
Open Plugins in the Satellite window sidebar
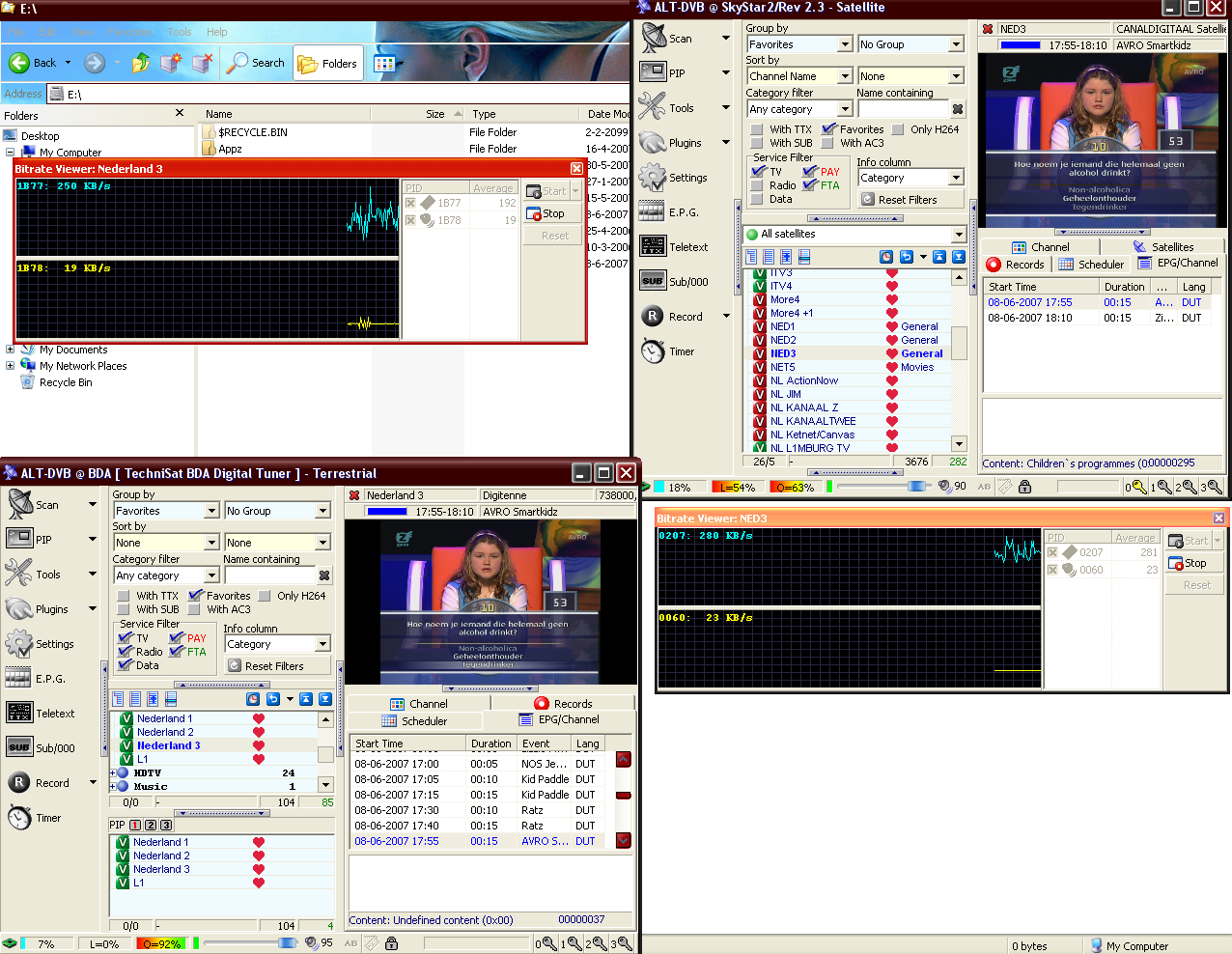point(654,143)
